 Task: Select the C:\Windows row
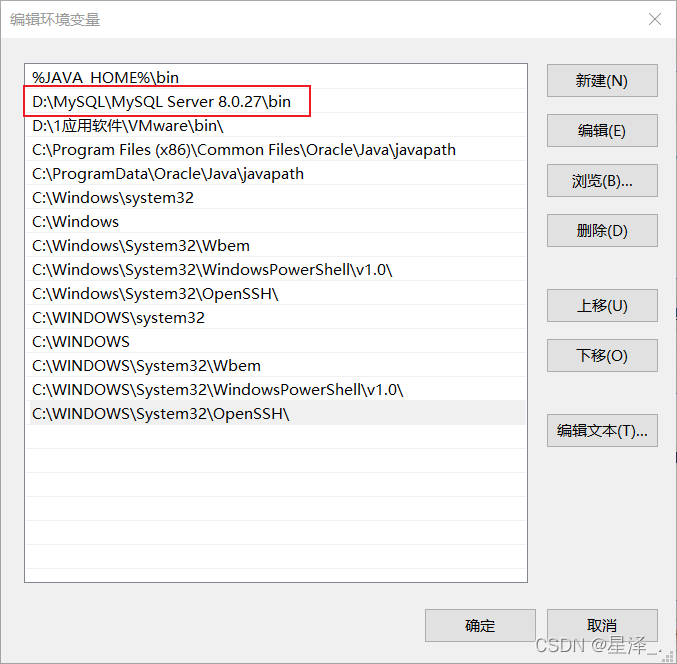276,221
